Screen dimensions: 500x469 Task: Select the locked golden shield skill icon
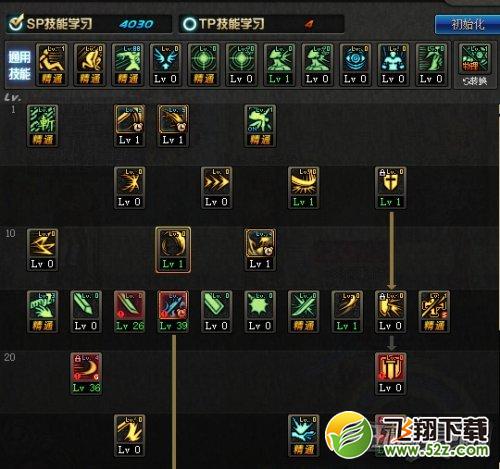(x=390, y=188)
